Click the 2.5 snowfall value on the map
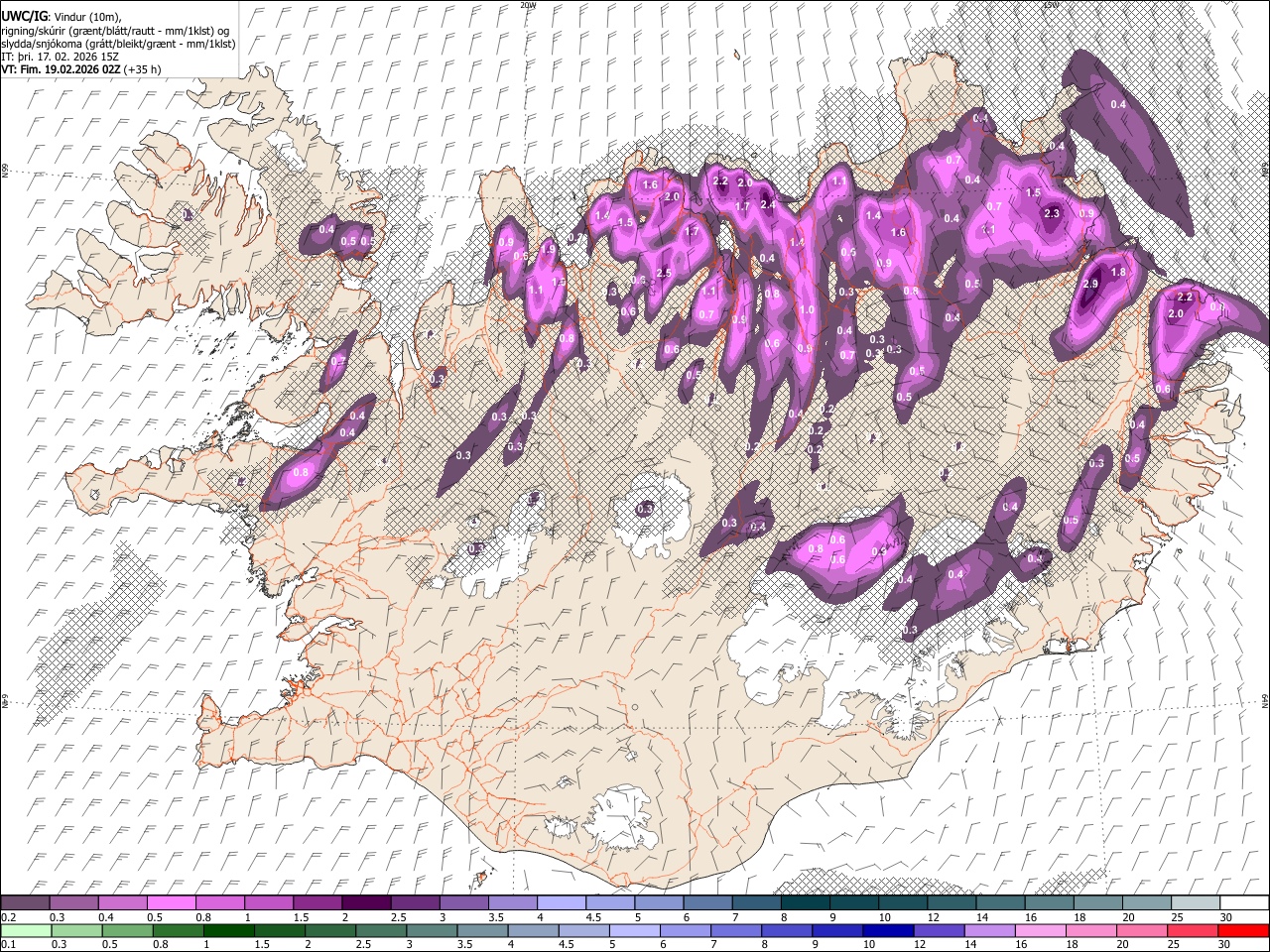 pyautogui.click(x=665, y=273)
